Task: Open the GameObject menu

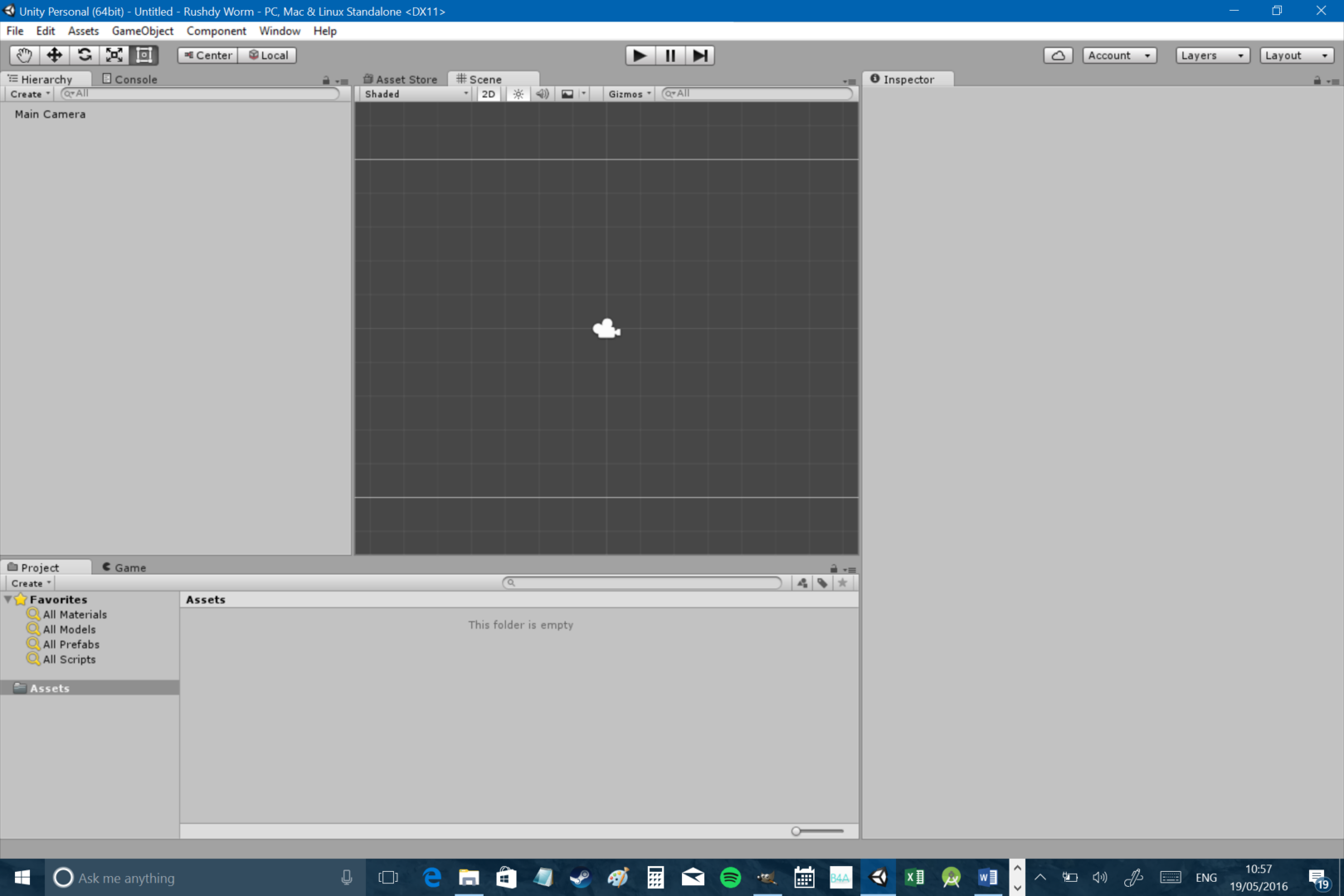Action: coord(142,31)
